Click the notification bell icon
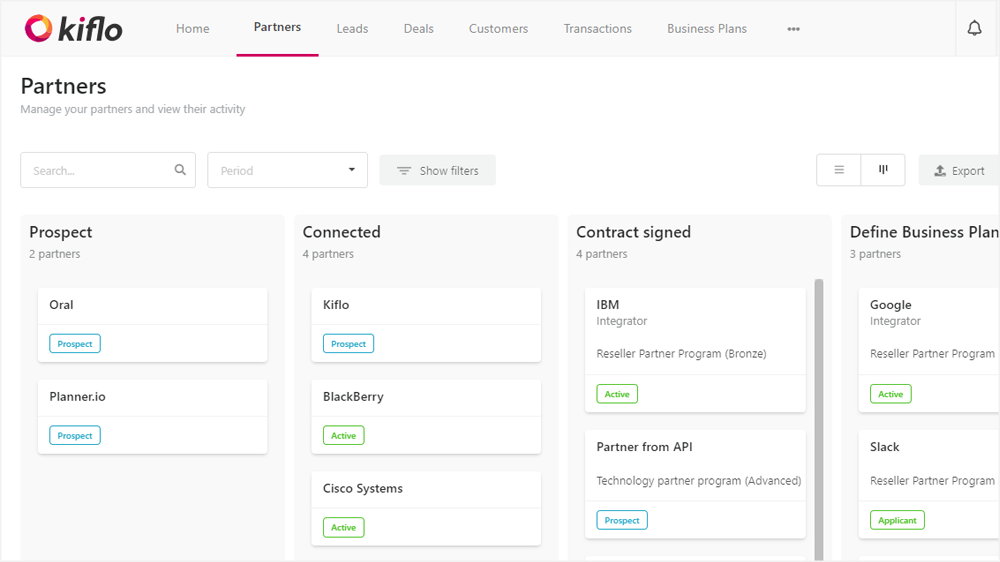This screenshot has height=562, width=1000. 974,28
